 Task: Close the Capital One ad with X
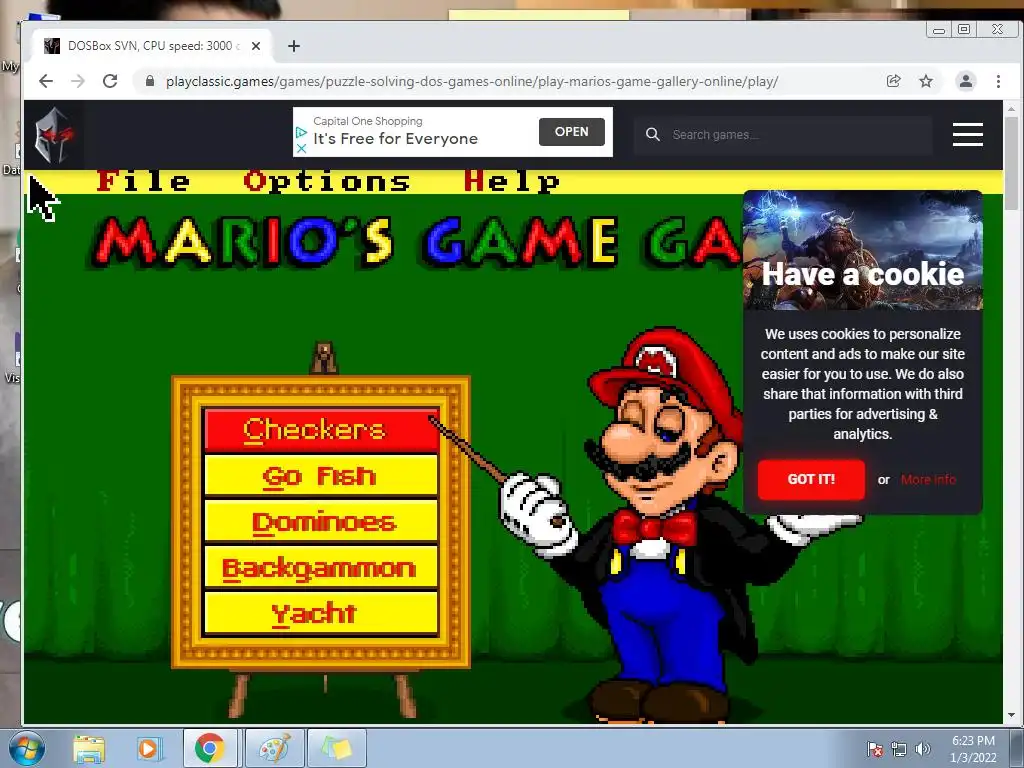tap(301, 148)
